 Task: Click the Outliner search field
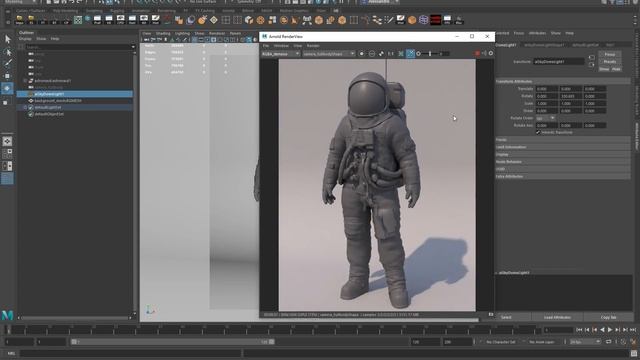click(x=78, y=47)
